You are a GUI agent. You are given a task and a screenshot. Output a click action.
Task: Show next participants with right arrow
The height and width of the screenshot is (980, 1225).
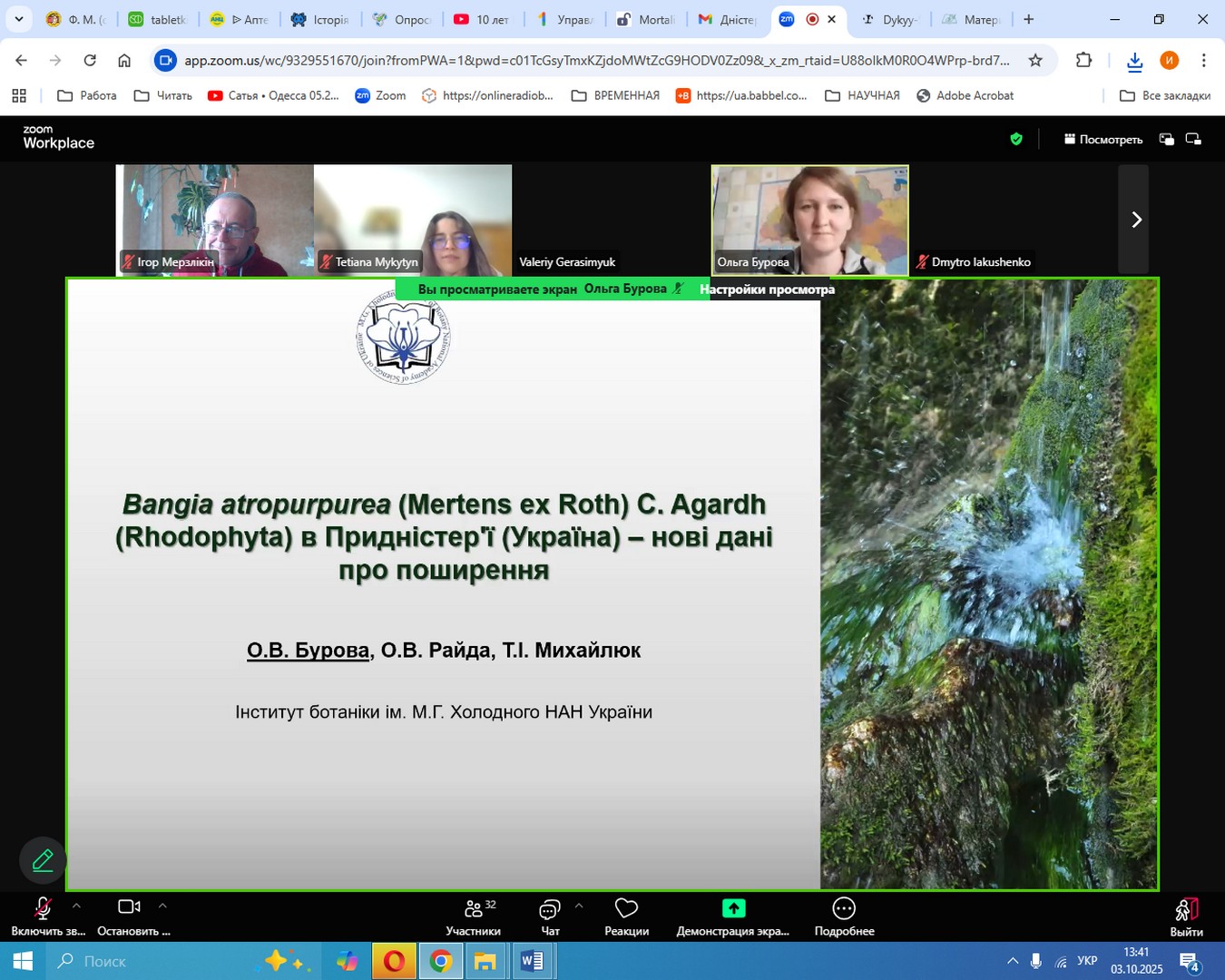click(x=1136, y=220)
